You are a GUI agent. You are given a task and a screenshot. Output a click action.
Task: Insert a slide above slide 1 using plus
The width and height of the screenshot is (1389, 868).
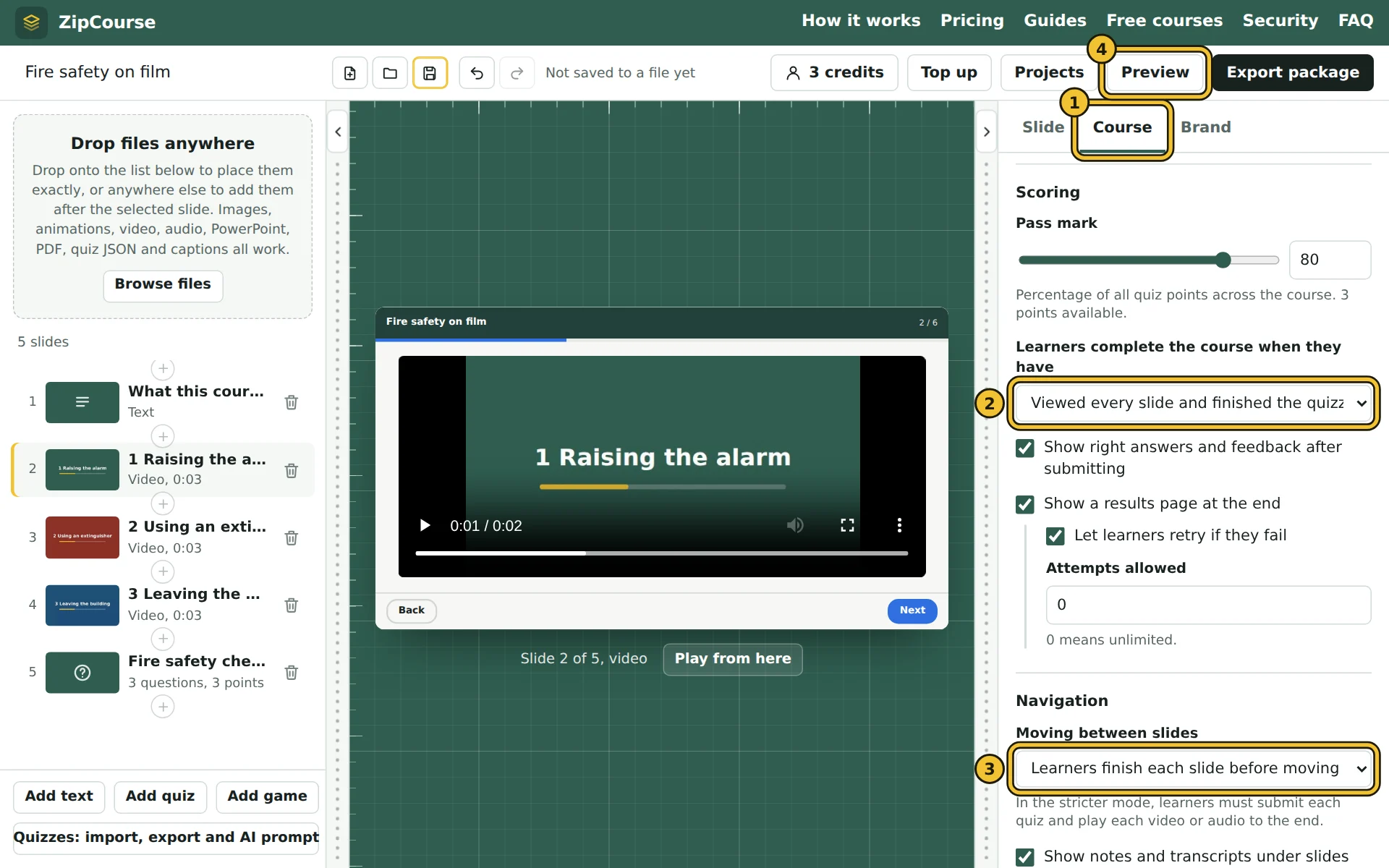[163, 369]
